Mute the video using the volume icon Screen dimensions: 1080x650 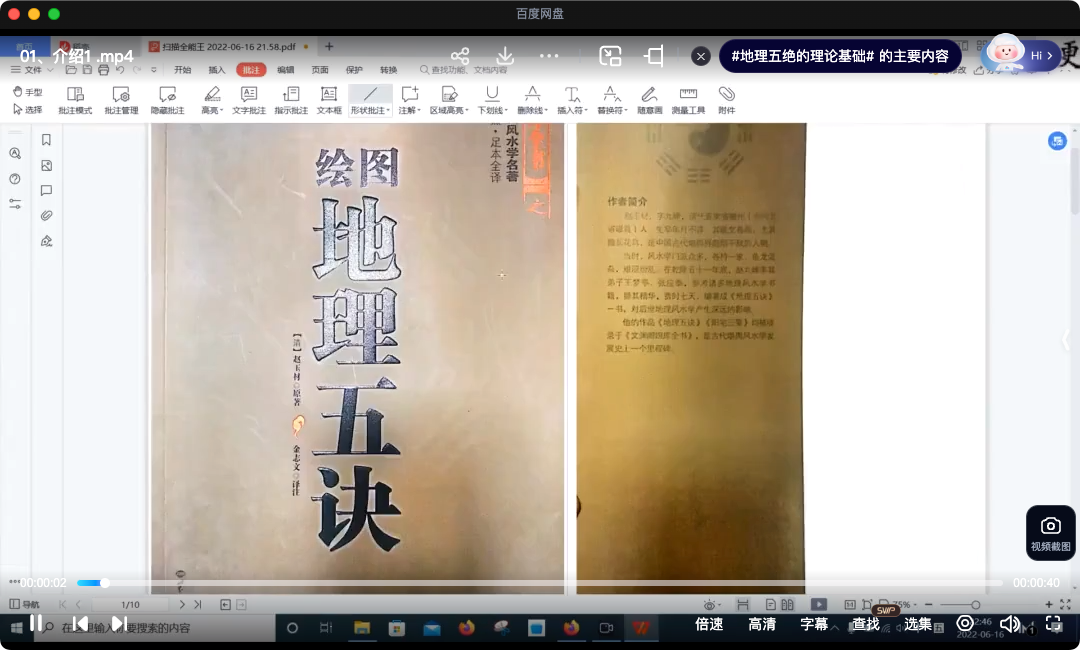tap(1010, 624)
